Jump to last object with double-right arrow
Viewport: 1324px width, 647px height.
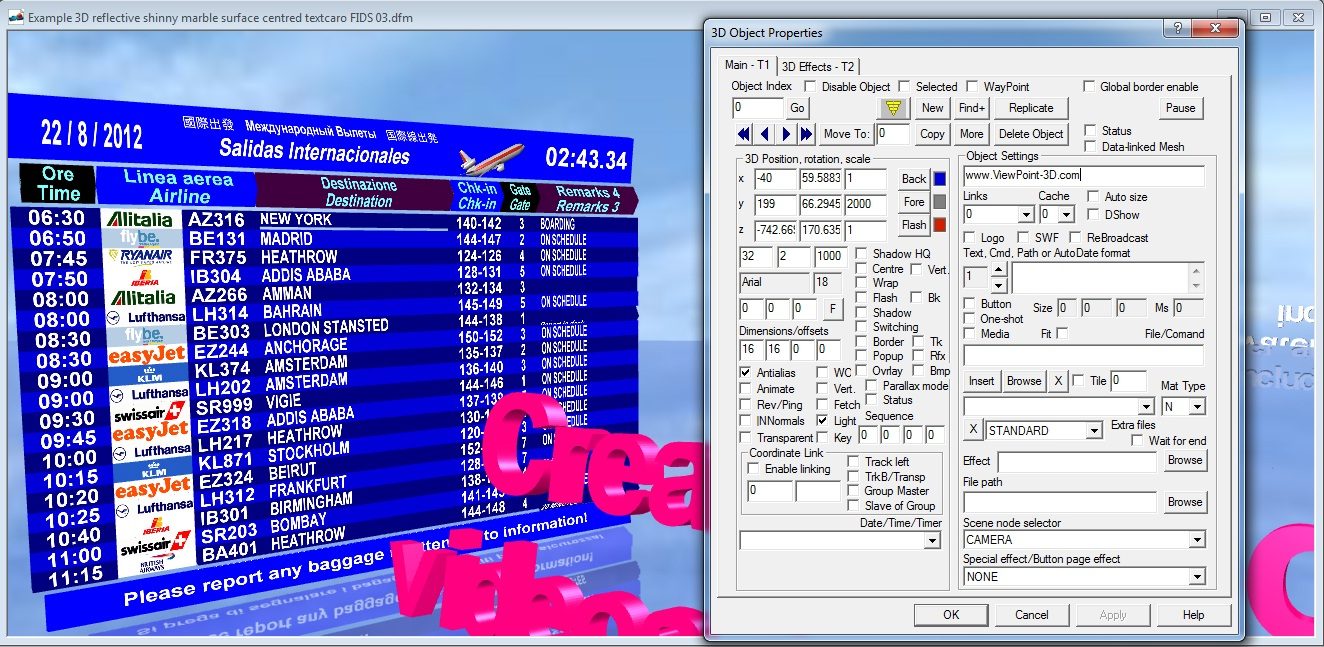pyautogui.click(x=807, y=134)
